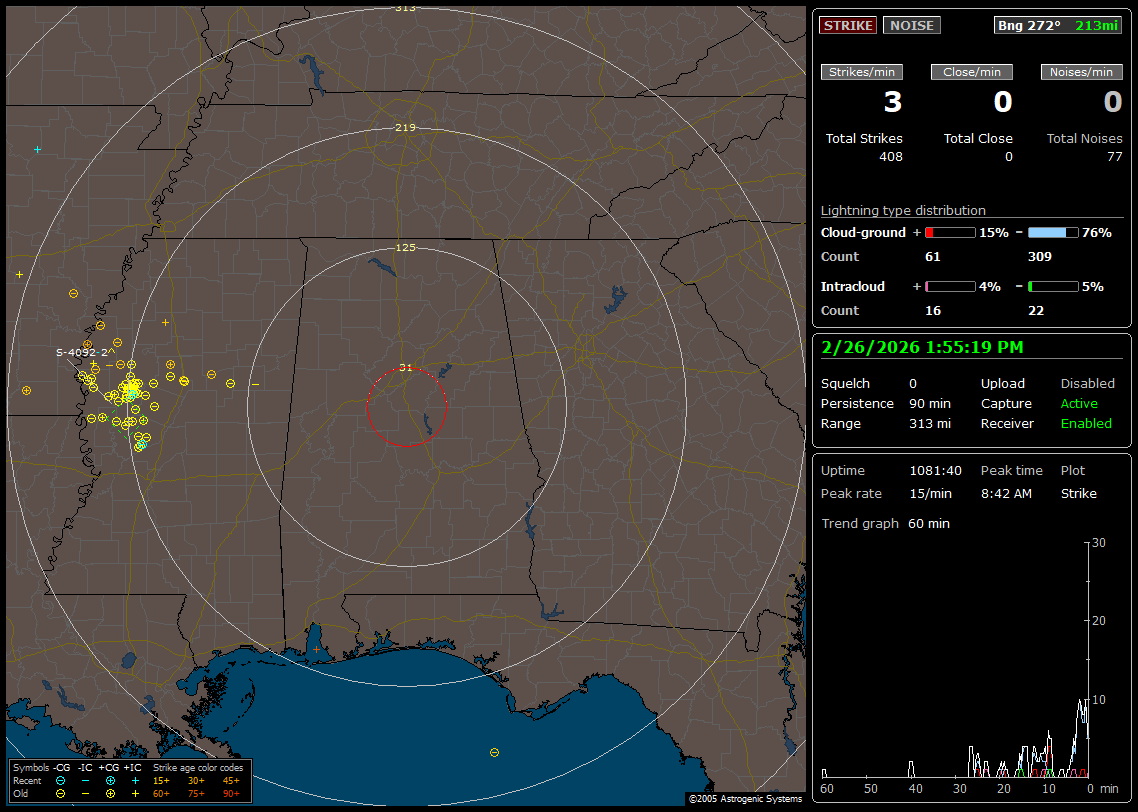Click the 90+ strike age color code
Viewport: 1138px width, 812px height.
pyautogui.click(x=229, y=793)
